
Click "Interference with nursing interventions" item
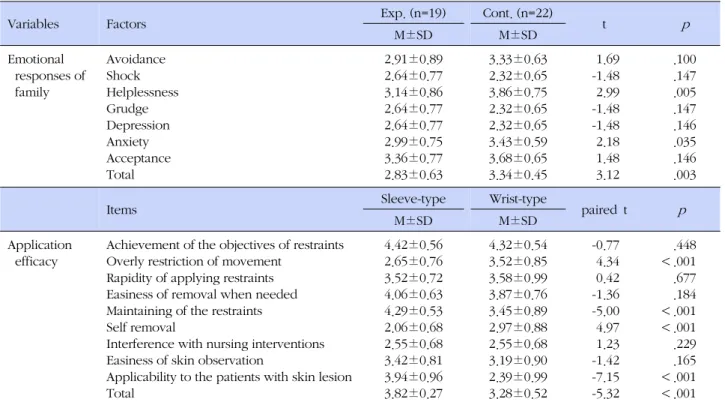pos(215,344)
